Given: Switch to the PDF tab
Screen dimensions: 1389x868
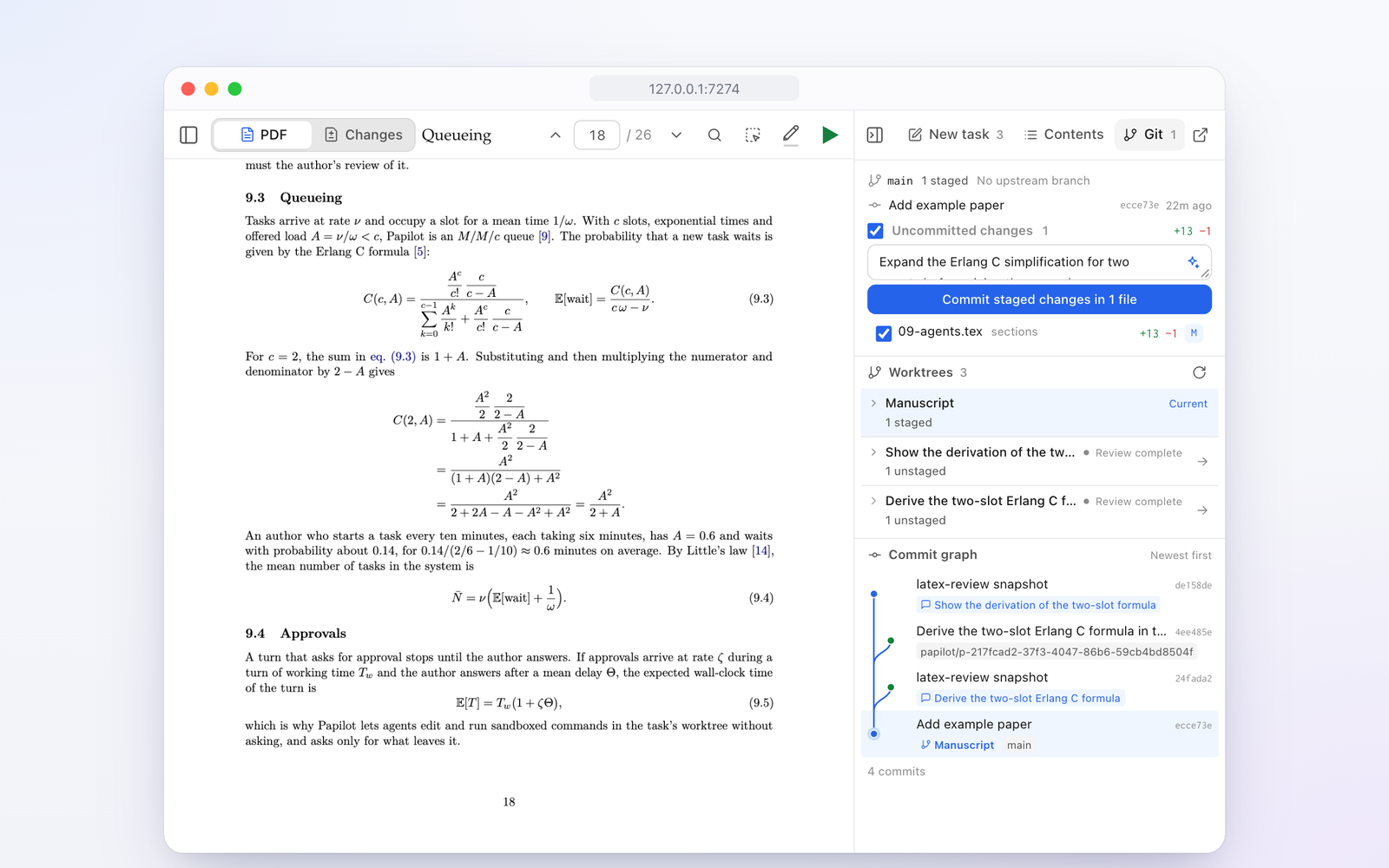Looking at the screenshot, I should coord(263,135).
